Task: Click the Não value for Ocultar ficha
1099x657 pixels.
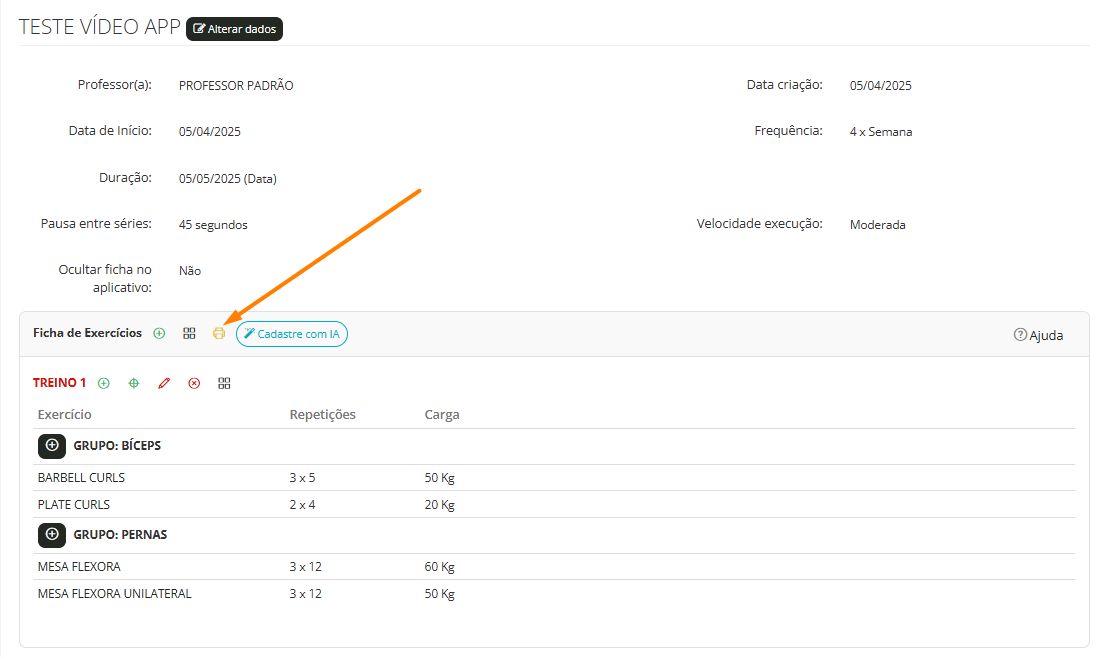Action: point(190,271)
